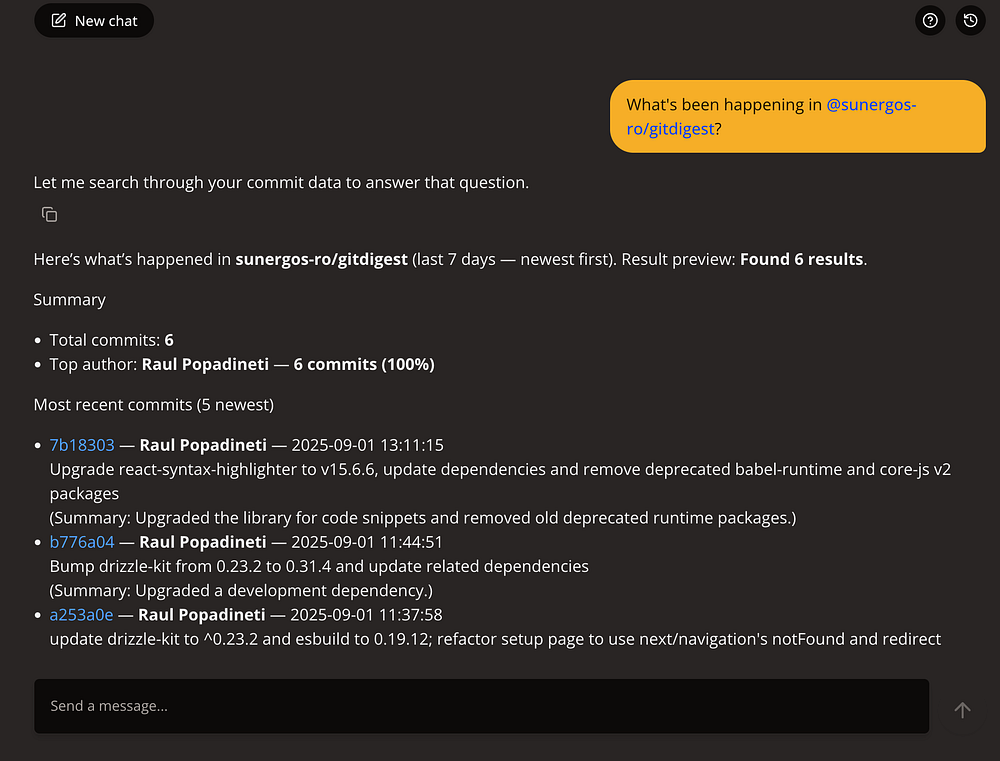Click the Summary heading

click(x=69, y=300)
